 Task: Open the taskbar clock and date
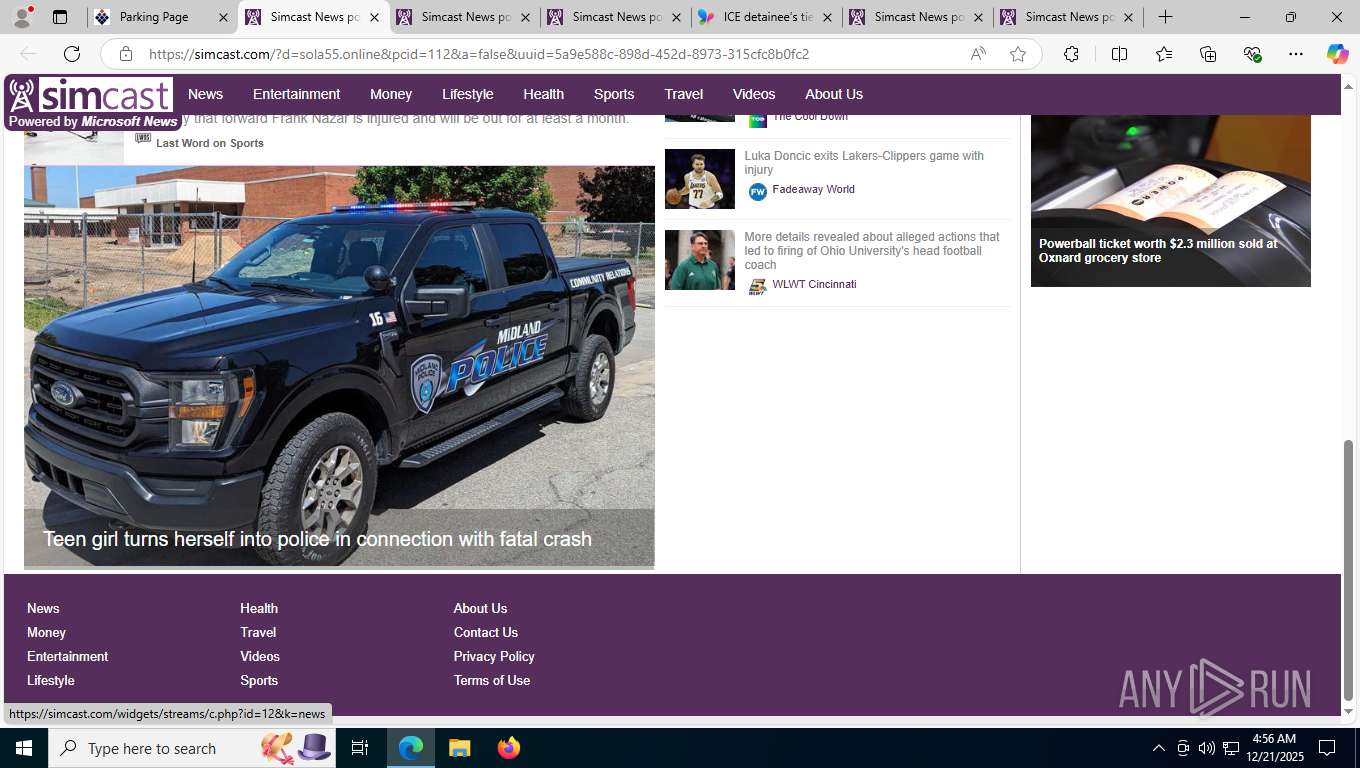(1273, 748)
